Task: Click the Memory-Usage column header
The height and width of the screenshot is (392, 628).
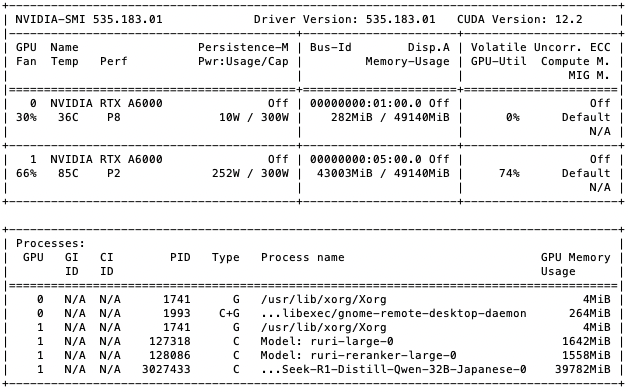Action: point(407,61)
